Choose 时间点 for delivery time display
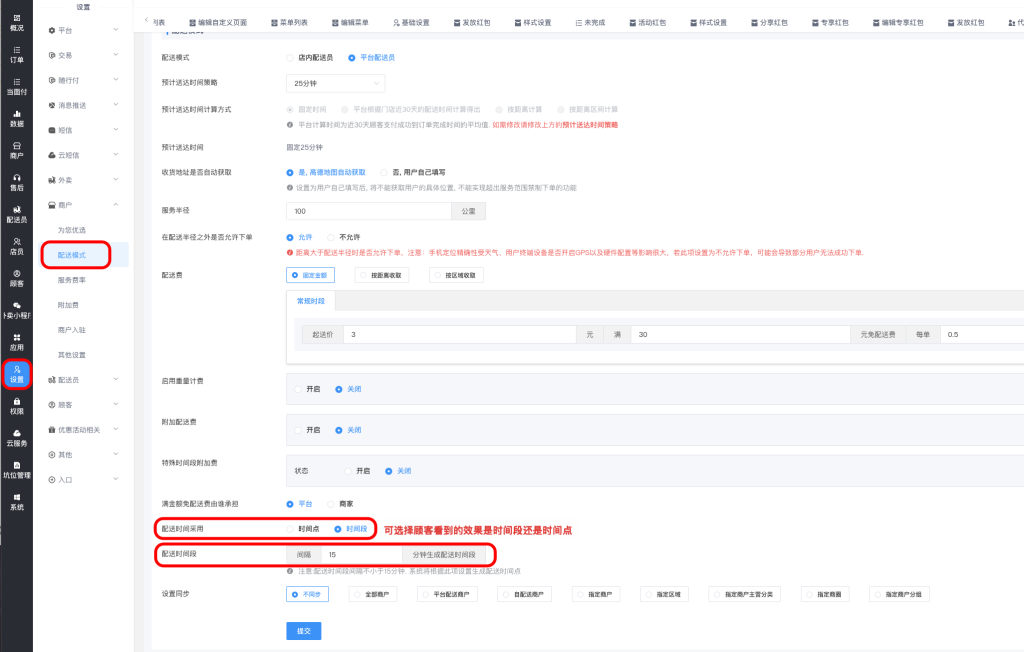The image size is (1024, 652). [291, 529]
